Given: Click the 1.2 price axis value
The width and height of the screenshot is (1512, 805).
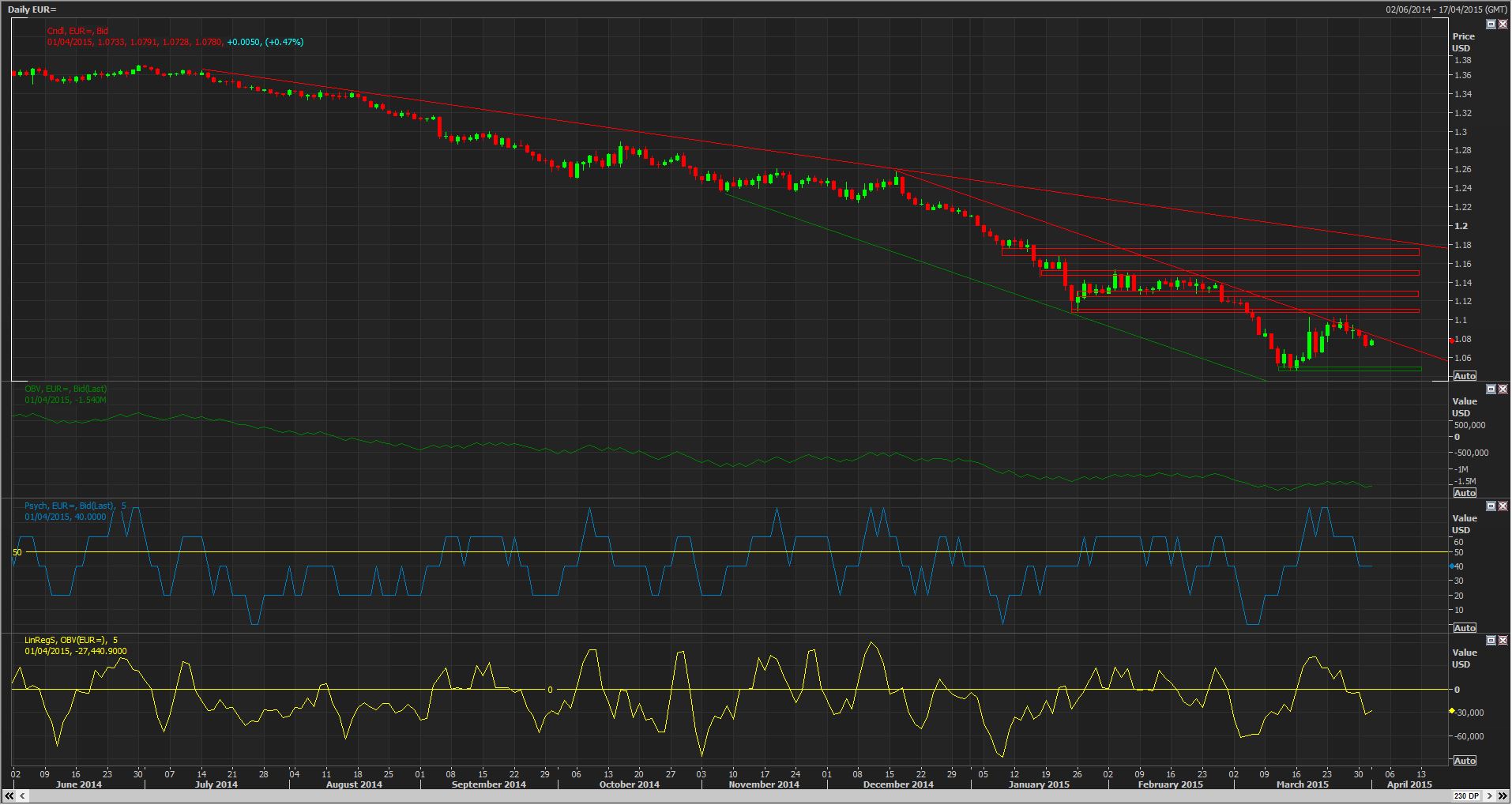Looking at the screenshot, I should 1460,226.
